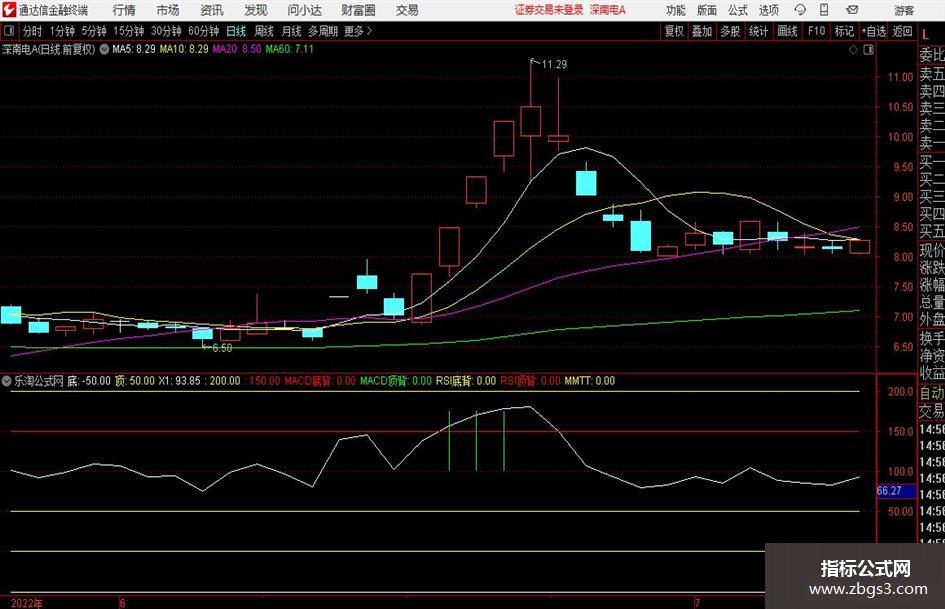Open the 行情 menu
This screenshot has height=609, width=945.
click(x=124, y=10)
